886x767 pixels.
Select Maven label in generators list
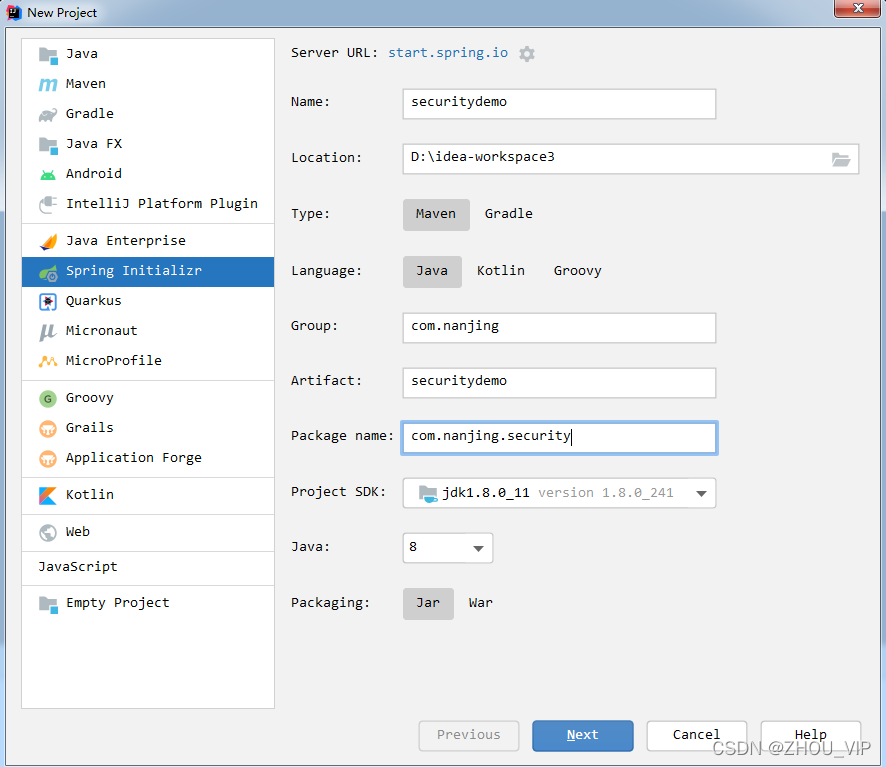click(x=85, y=84)
